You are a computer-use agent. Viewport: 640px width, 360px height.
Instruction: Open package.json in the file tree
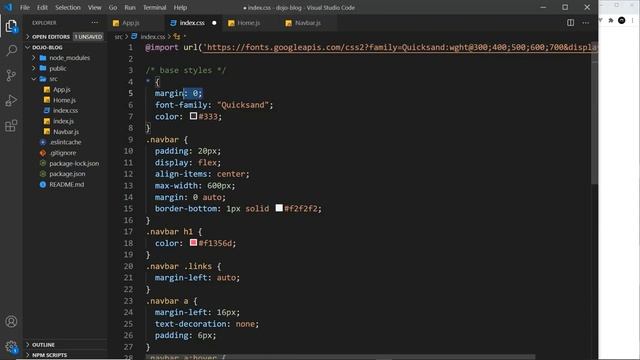[x=67, y=174]
